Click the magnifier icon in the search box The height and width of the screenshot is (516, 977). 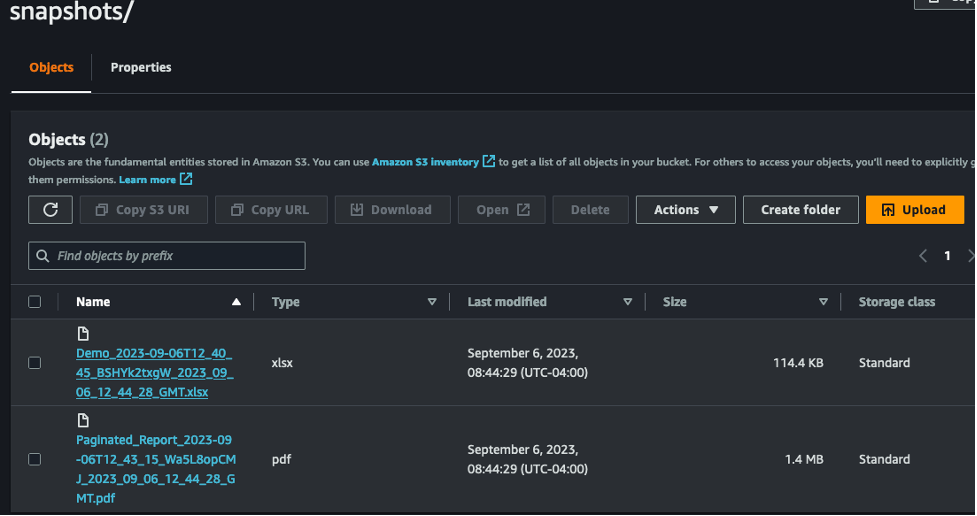[x=42, y=256]
